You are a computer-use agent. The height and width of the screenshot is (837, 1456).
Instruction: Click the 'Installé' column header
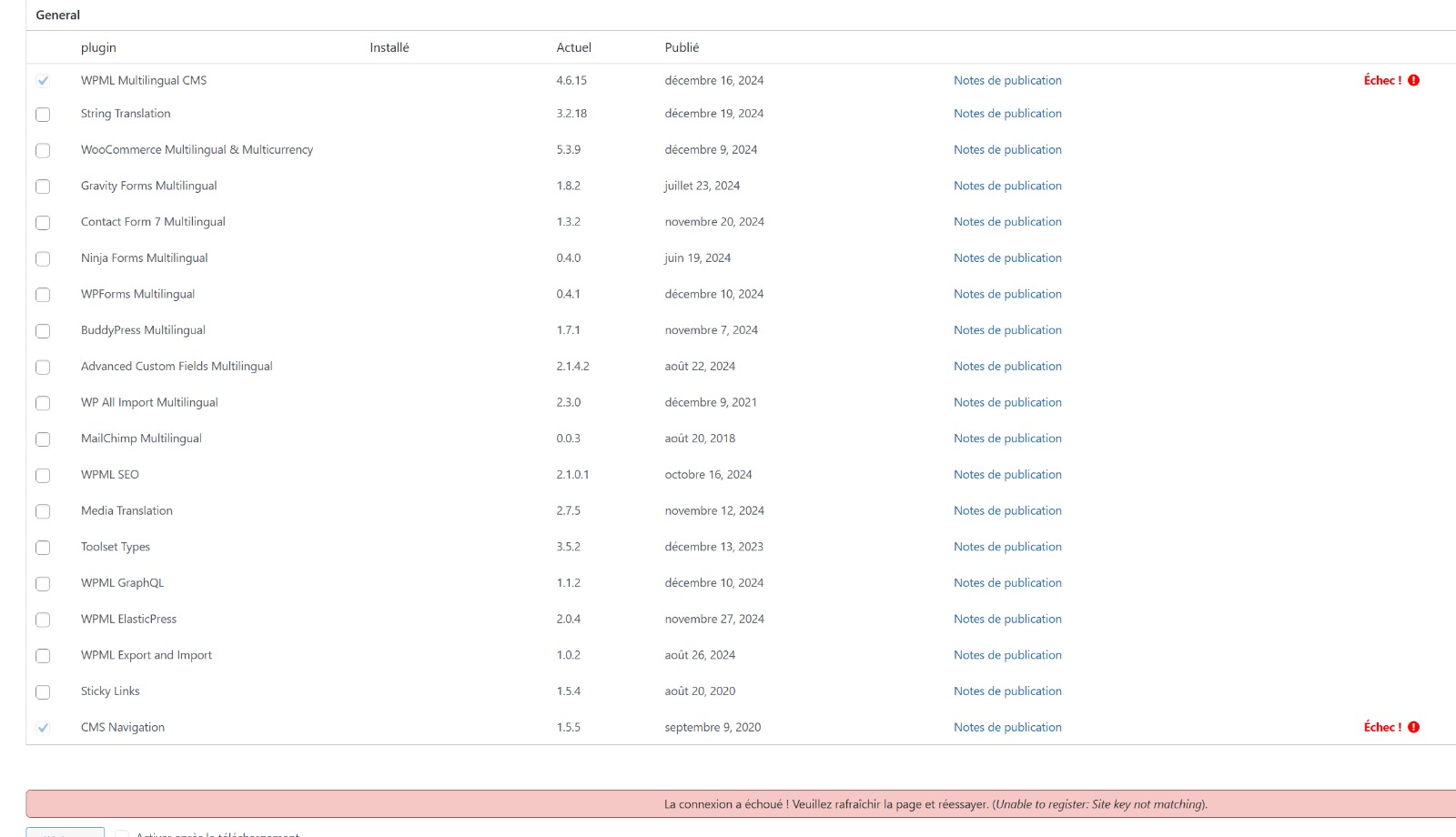[389, 47]
